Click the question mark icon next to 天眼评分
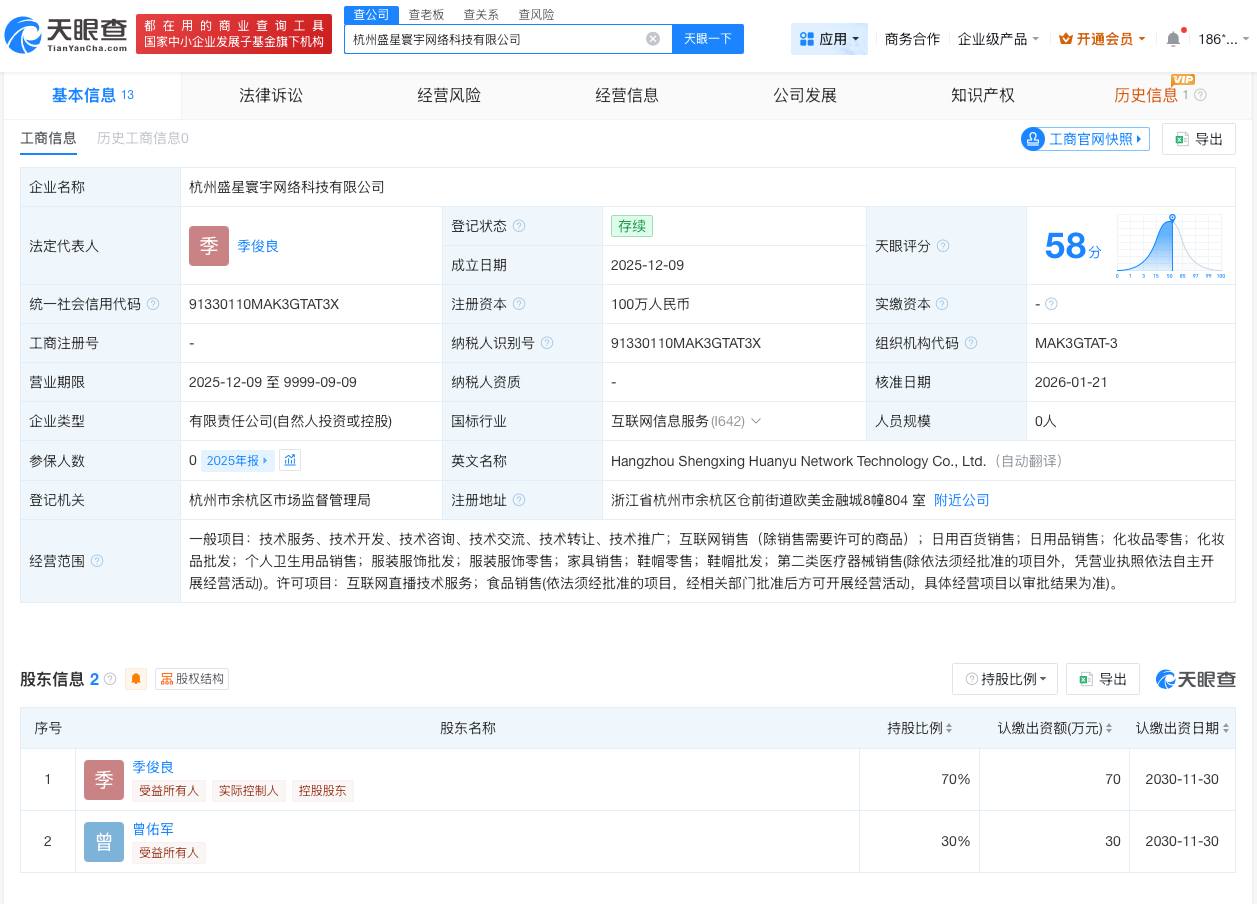 (943, 246)
